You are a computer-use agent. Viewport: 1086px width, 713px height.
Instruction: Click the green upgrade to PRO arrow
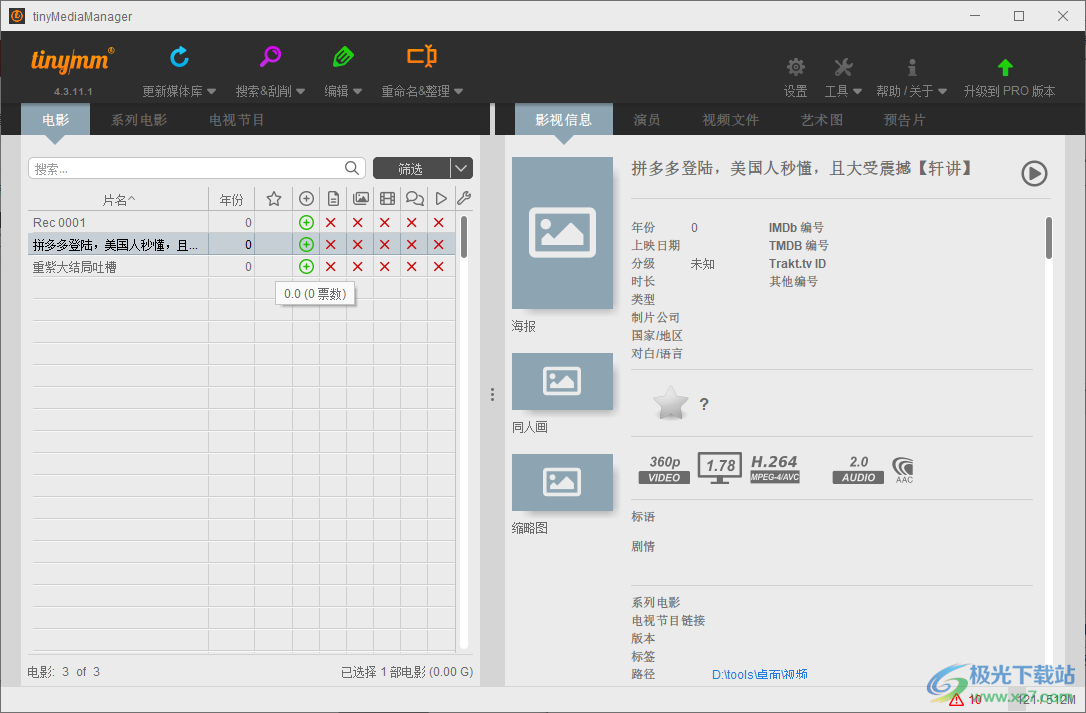[1005, 67]
